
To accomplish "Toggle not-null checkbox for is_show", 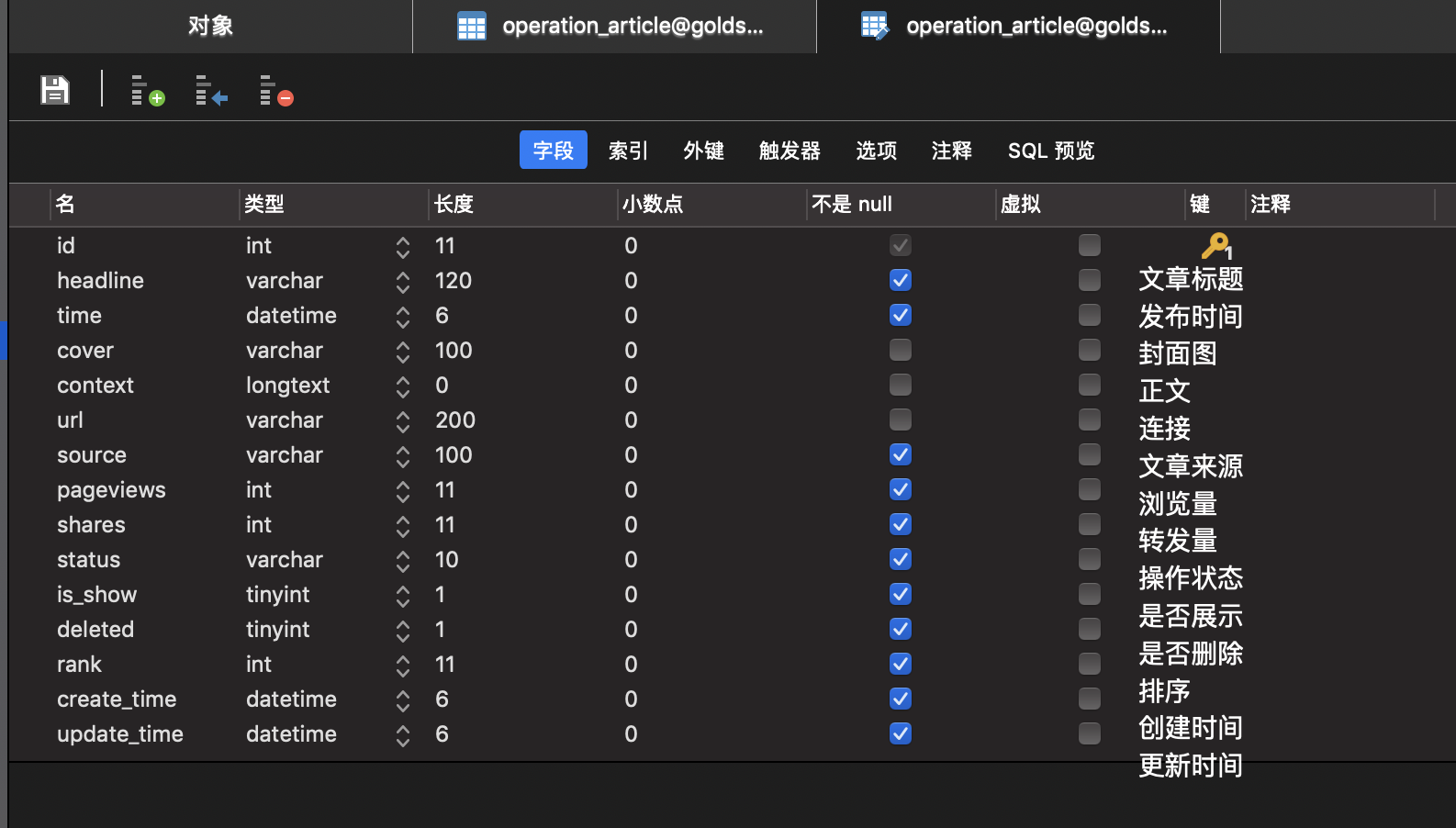I will click(901, 594).
